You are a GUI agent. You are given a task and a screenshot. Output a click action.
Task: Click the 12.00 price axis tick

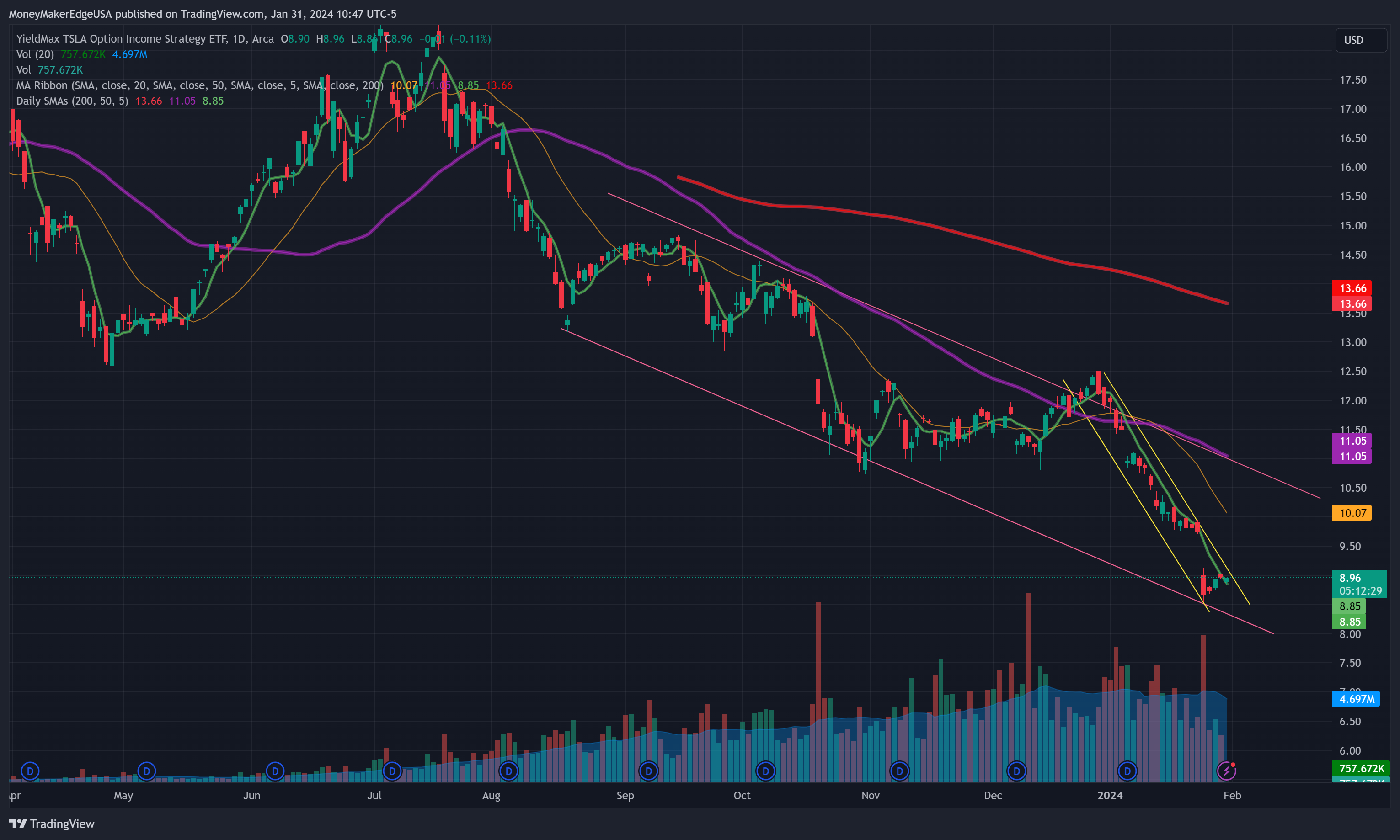click(1352, 401)
